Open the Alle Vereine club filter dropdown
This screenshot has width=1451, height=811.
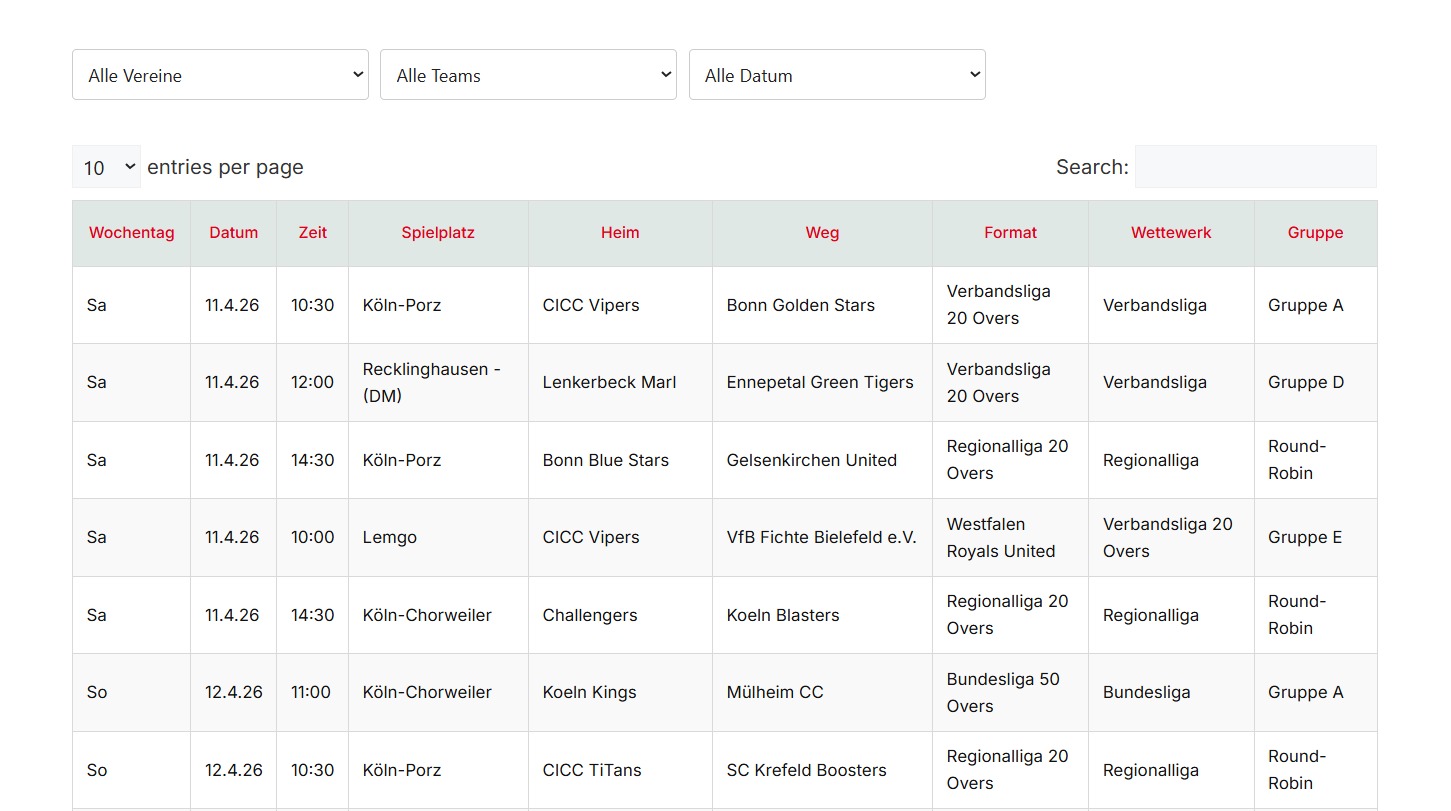coord(220,75)
